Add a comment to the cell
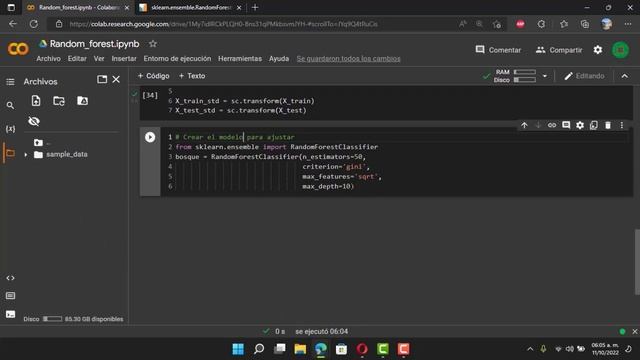Screen dimensions: 640x360 566,125
